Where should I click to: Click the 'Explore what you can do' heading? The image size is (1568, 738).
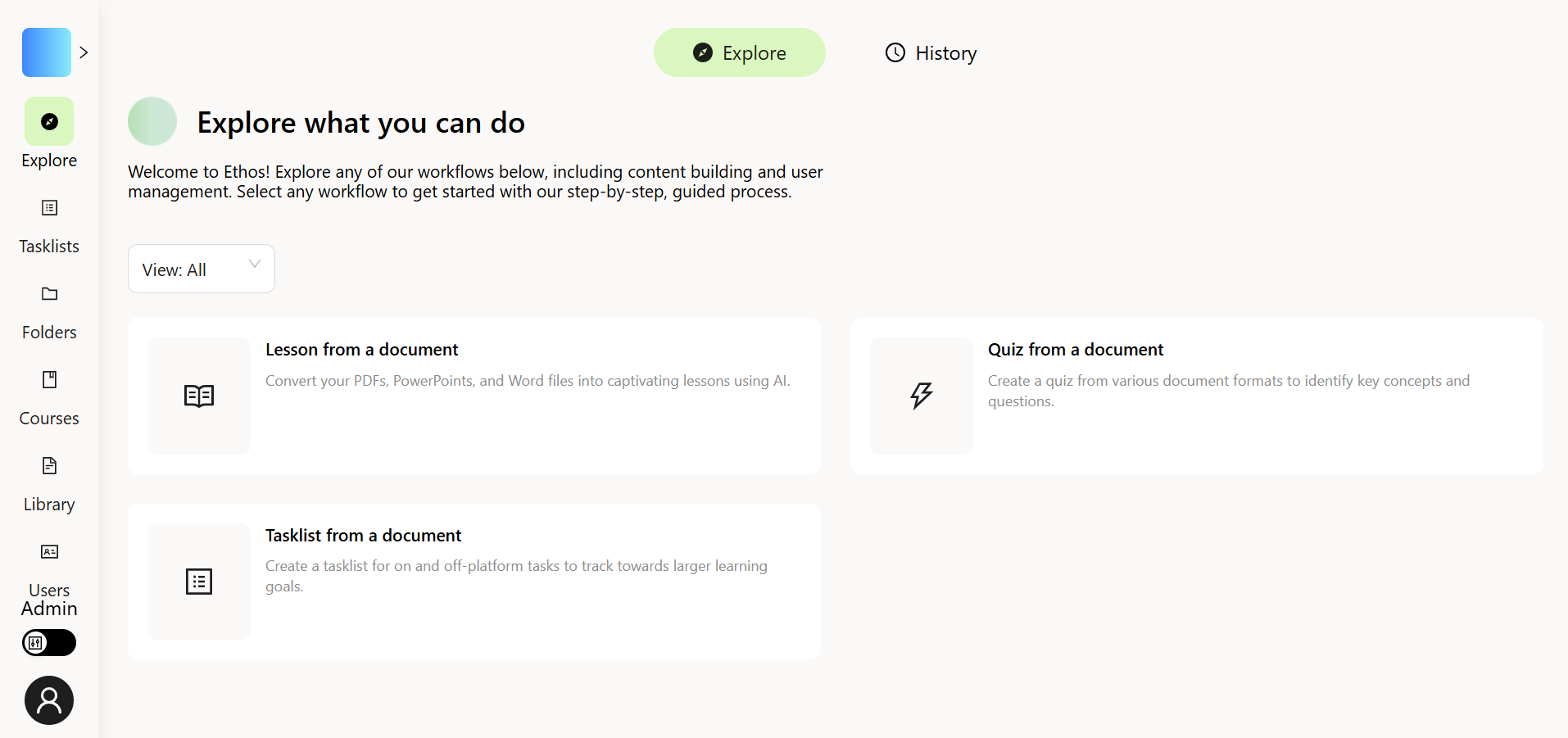[361, 122]
